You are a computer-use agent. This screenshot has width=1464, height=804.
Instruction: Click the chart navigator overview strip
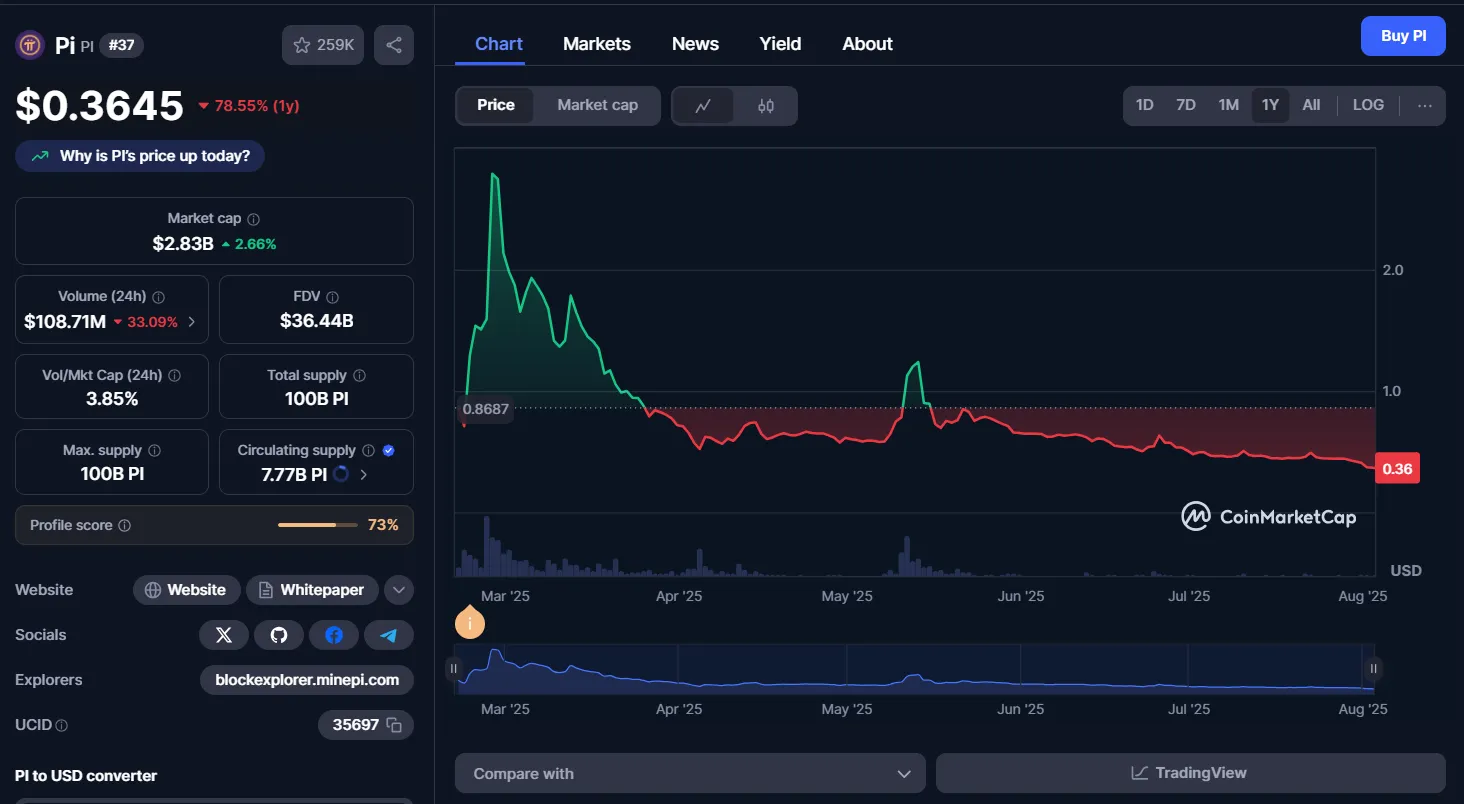coord(914,669)
